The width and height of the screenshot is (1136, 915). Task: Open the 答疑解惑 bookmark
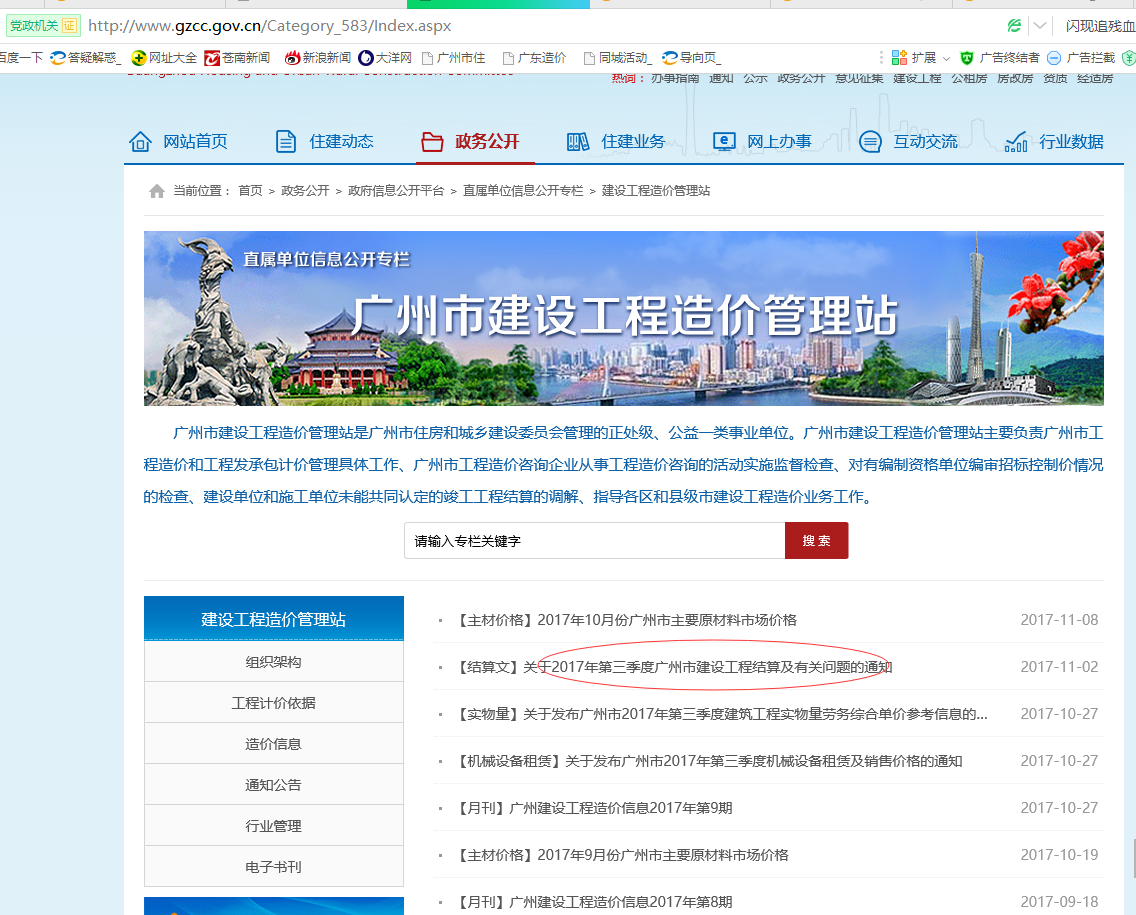[85, 58]
